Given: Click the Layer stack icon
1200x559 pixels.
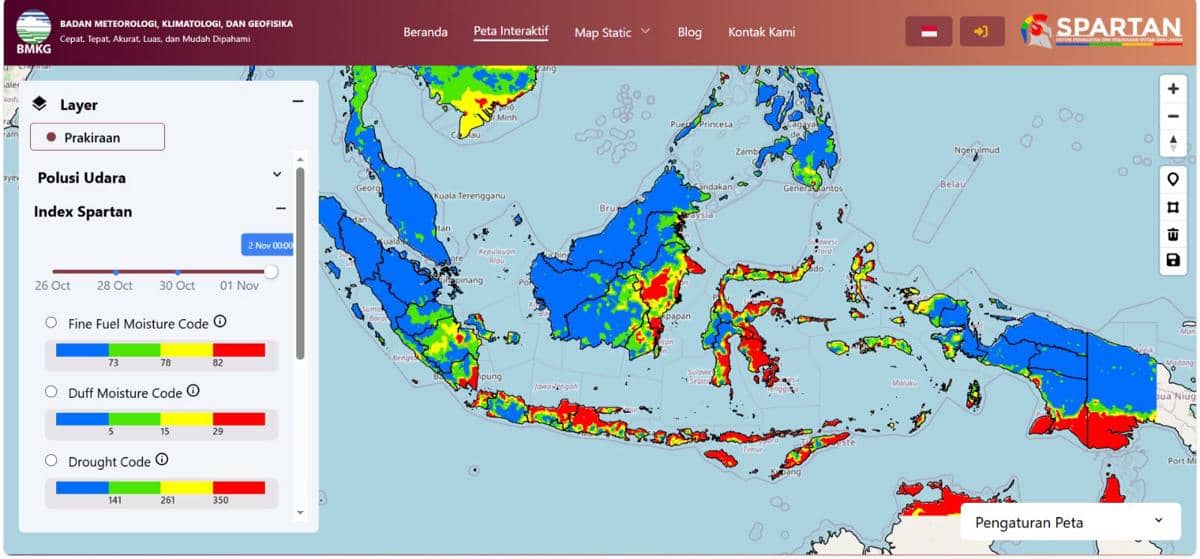Looking at the screenshot, I should click(40, 104).
